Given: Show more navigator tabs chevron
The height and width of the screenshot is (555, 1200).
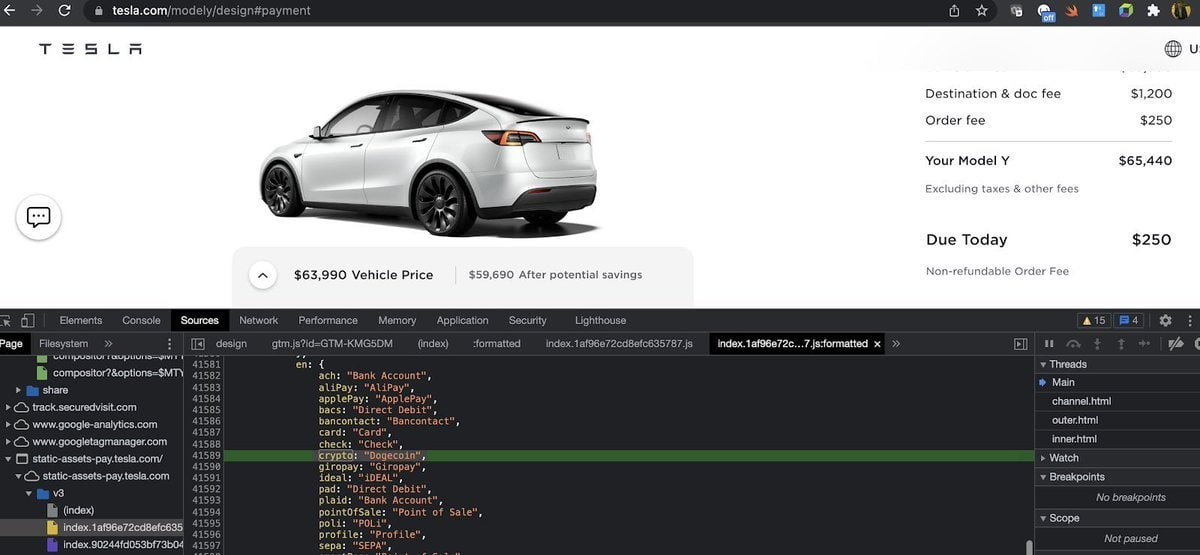Looking at the screenshot, I should (x=108, y=344).
